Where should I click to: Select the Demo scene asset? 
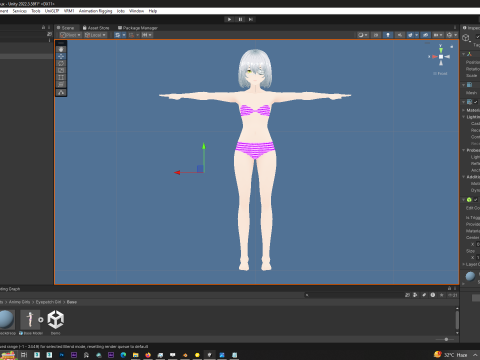pyautogui.click(x=56, y=320)
